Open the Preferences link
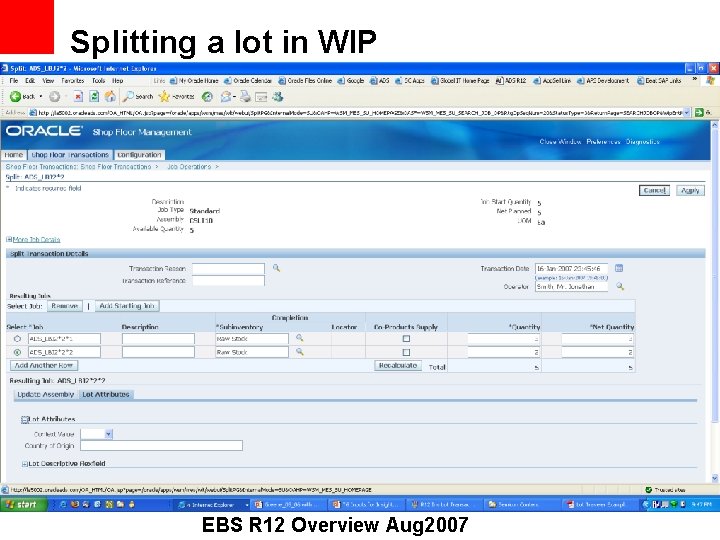Screen dimensions: 720x540 (603, 141)
